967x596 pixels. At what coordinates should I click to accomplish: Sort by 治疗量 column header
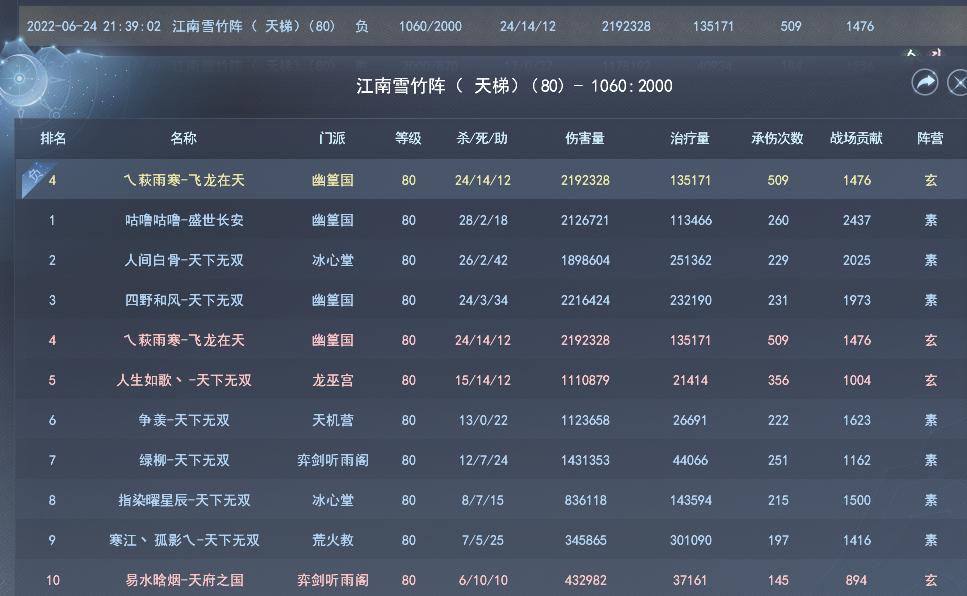[x=690, y=138]
